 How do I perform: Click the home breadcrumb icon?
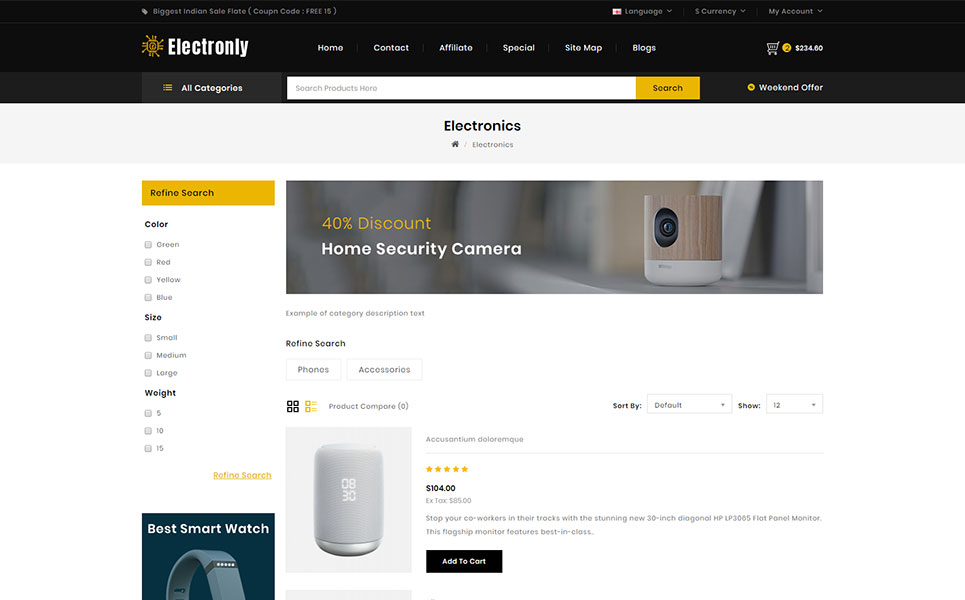point(455,144)
